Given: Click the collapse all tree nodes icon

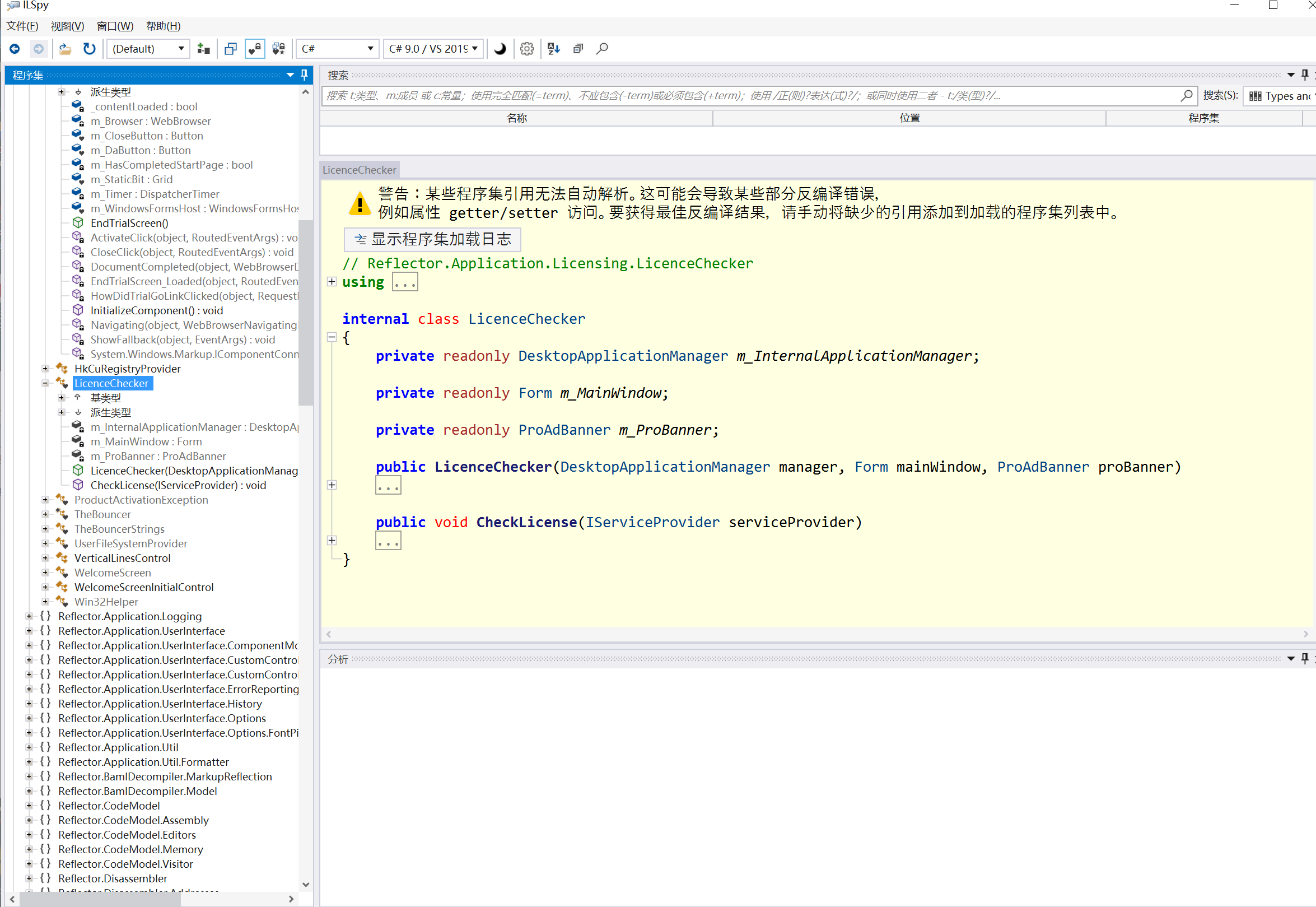Looking at the screenshot, I should pyautogui.click(x=578, y=49).
